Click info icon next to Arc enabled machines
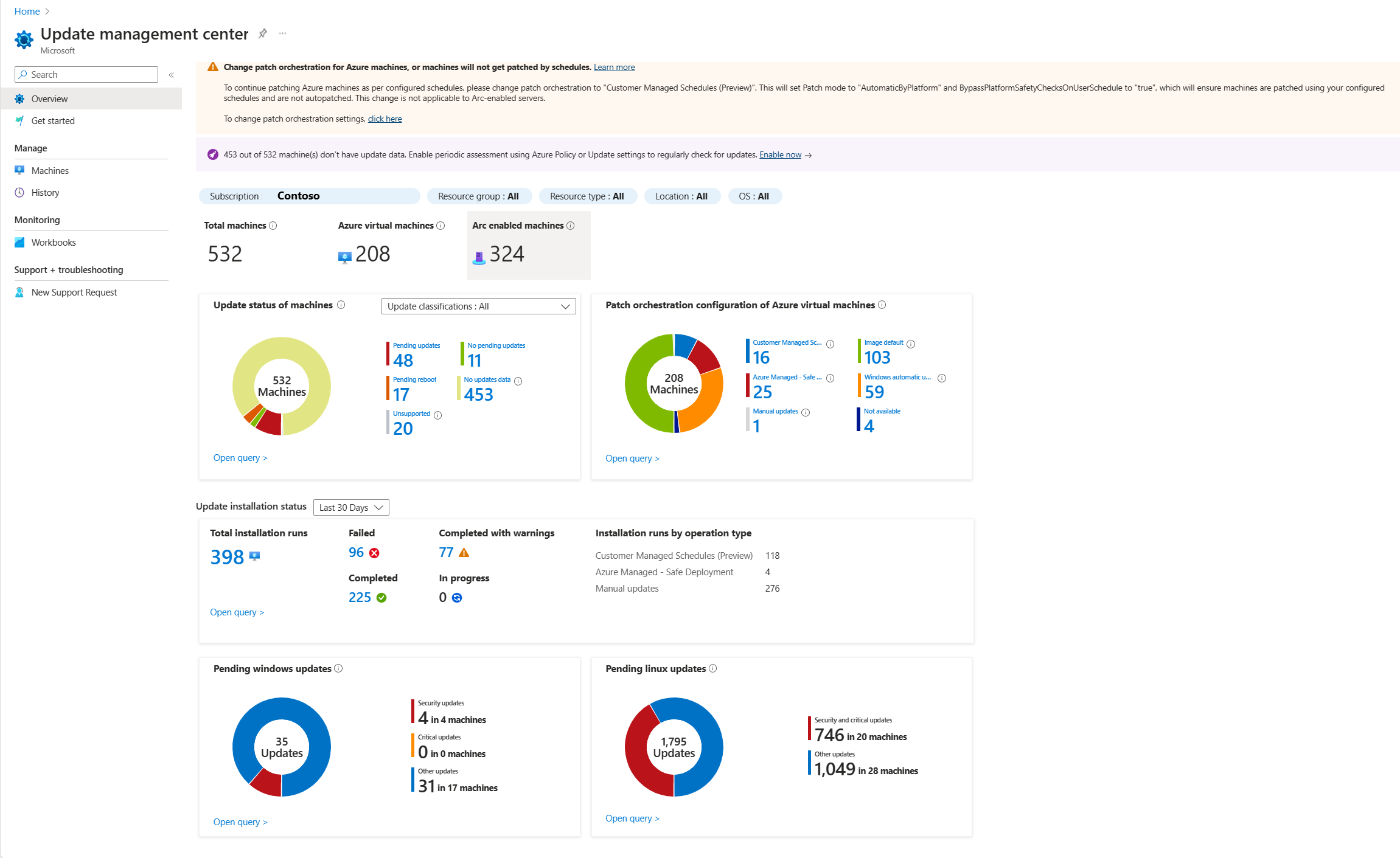This screenshot has height=858, width=1400. [571, 226]
